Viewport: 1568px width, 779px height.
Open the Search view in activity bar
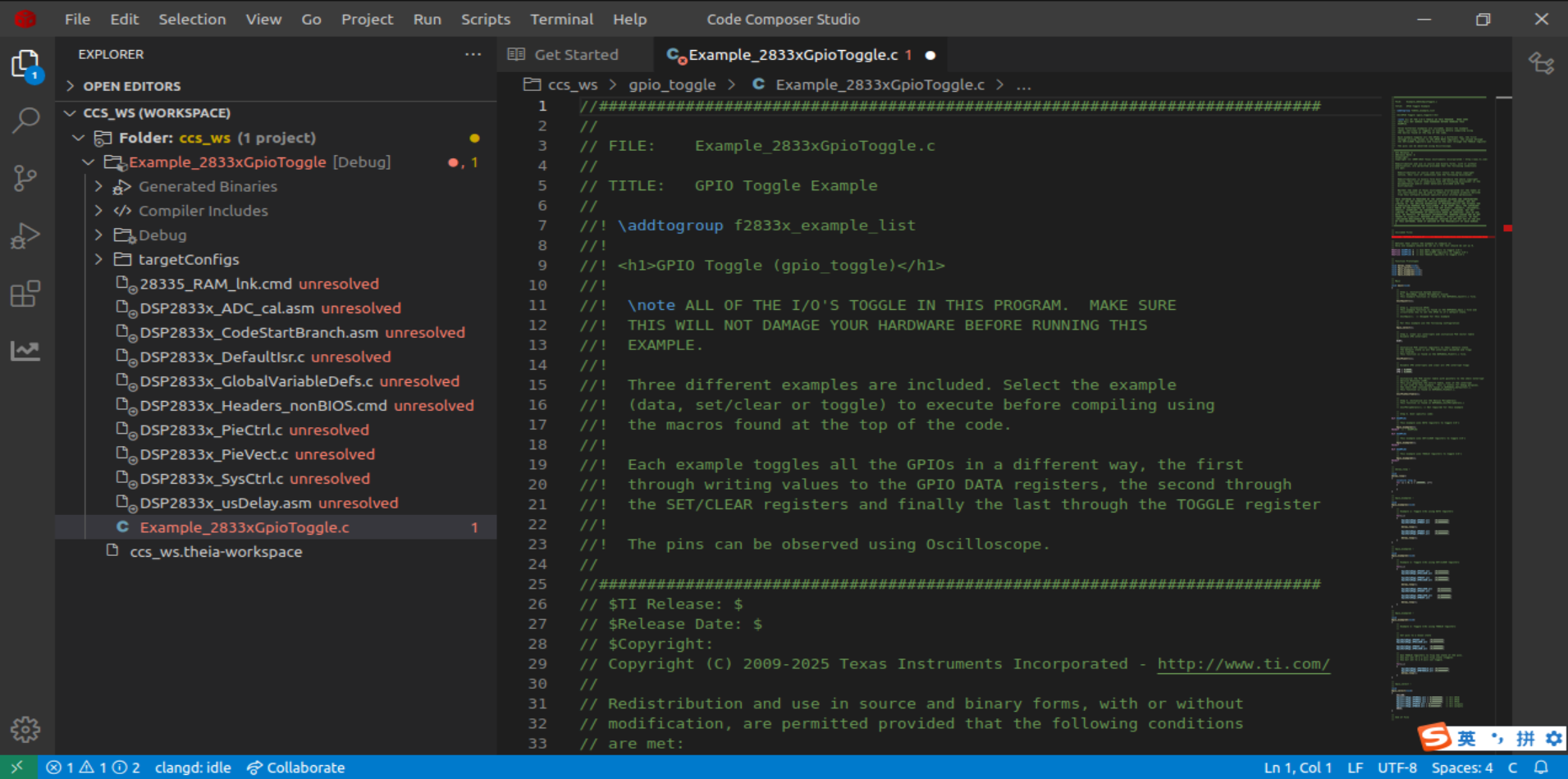[x=25, y=121]
